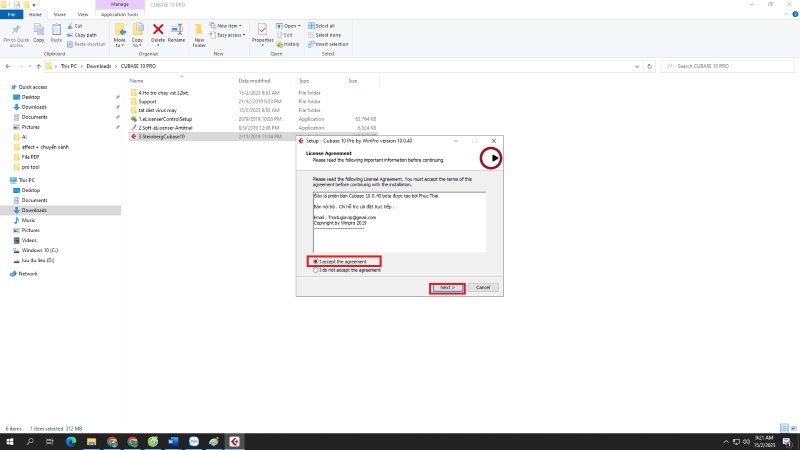This screenshot has width=800, height=450.
Task: Open the File tab
Action: coord(11,14)
